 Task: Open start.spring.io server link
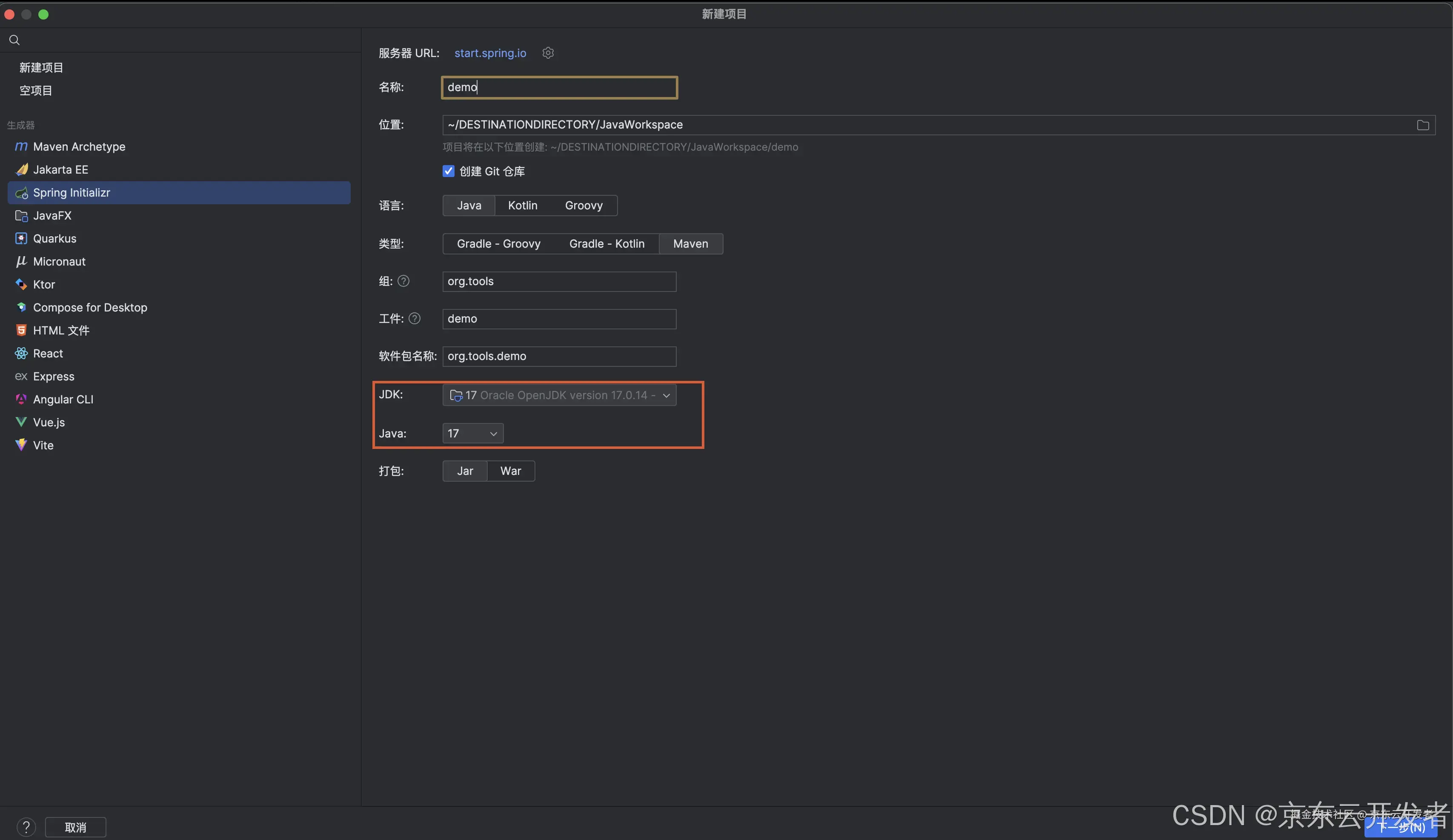(490, 53)
